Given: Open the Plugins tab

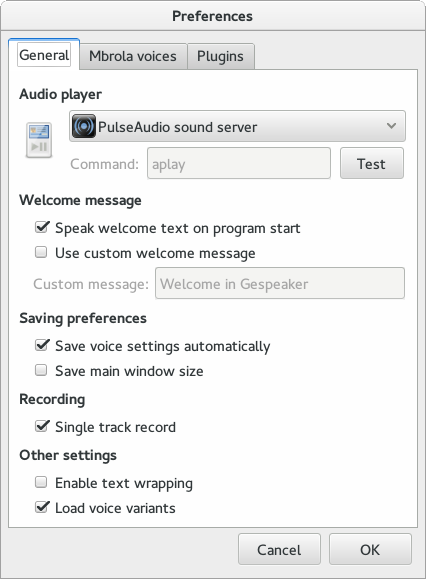Looking at the screenshot, I should pyautogui.click(x=220, y=56).
